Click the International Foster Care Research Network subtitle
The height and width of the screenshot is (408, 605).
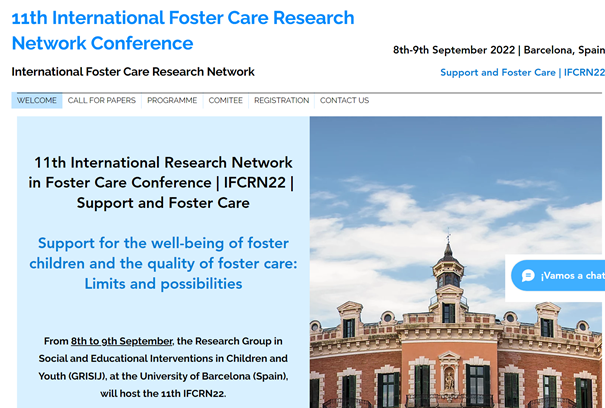click(x=133, y=72)
